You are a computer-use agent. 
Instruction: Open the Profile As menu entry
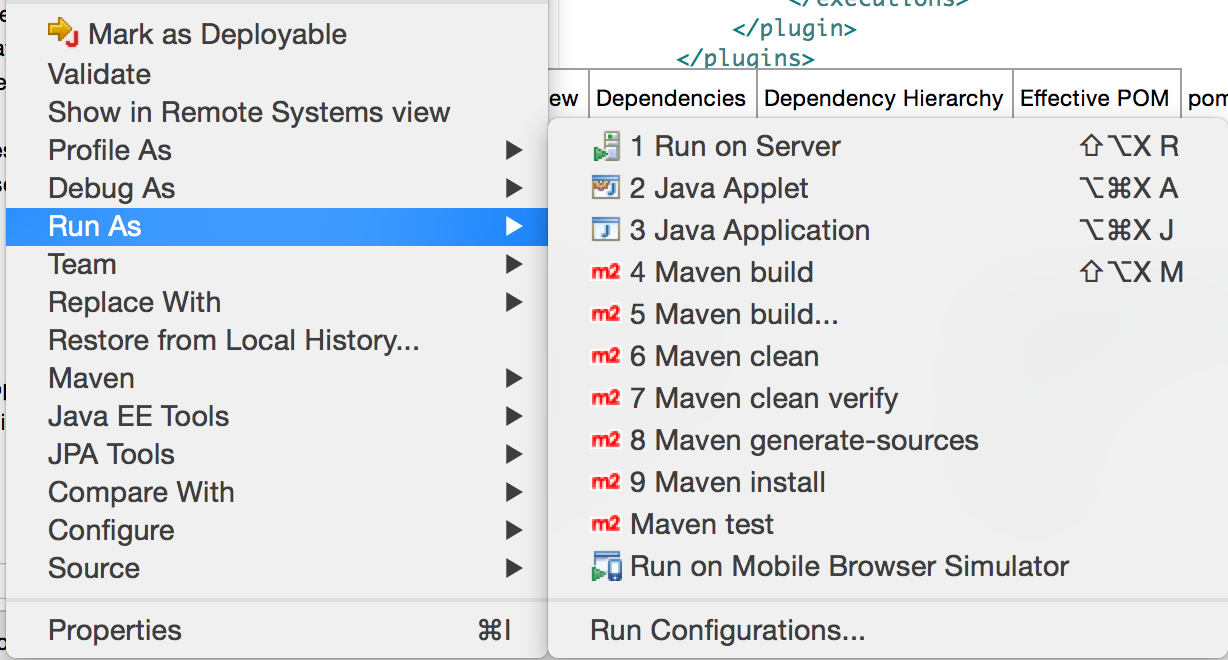click(277, 150)
